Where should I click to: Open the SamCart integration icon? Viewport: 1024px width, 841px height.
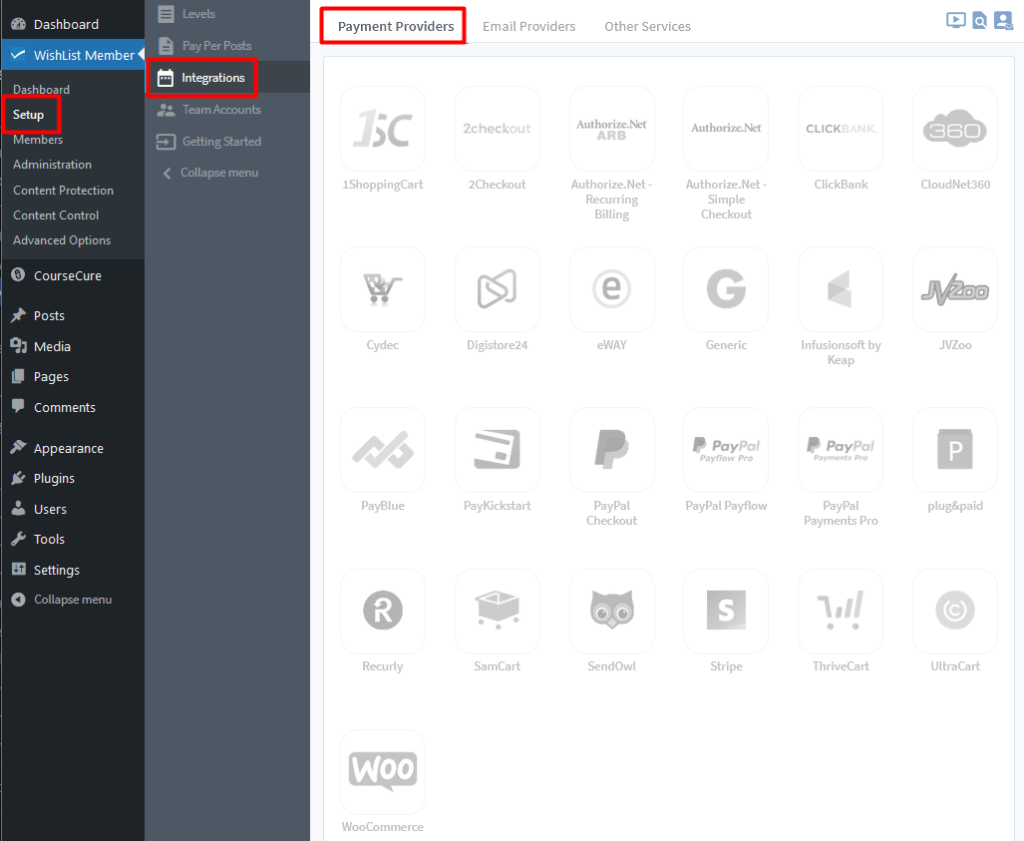497,611
